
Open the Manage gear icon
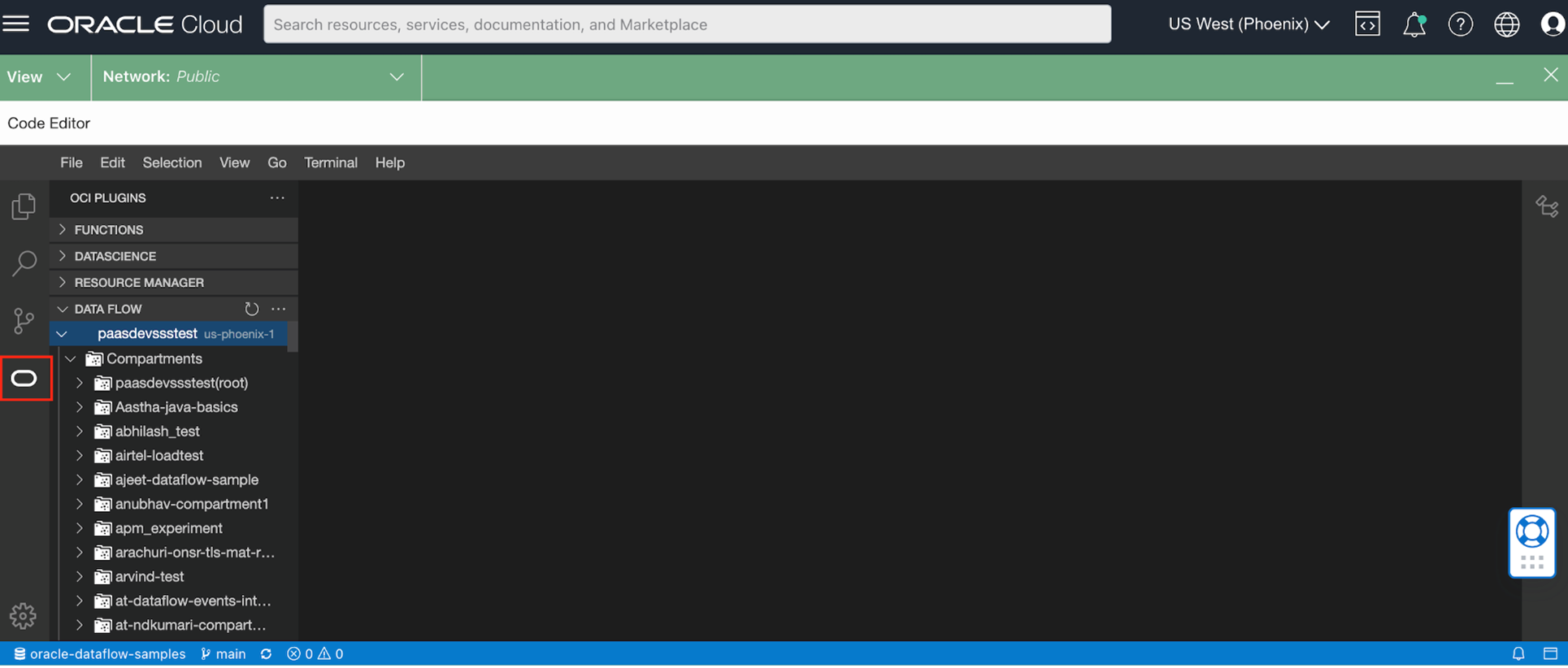pos(23,616)
